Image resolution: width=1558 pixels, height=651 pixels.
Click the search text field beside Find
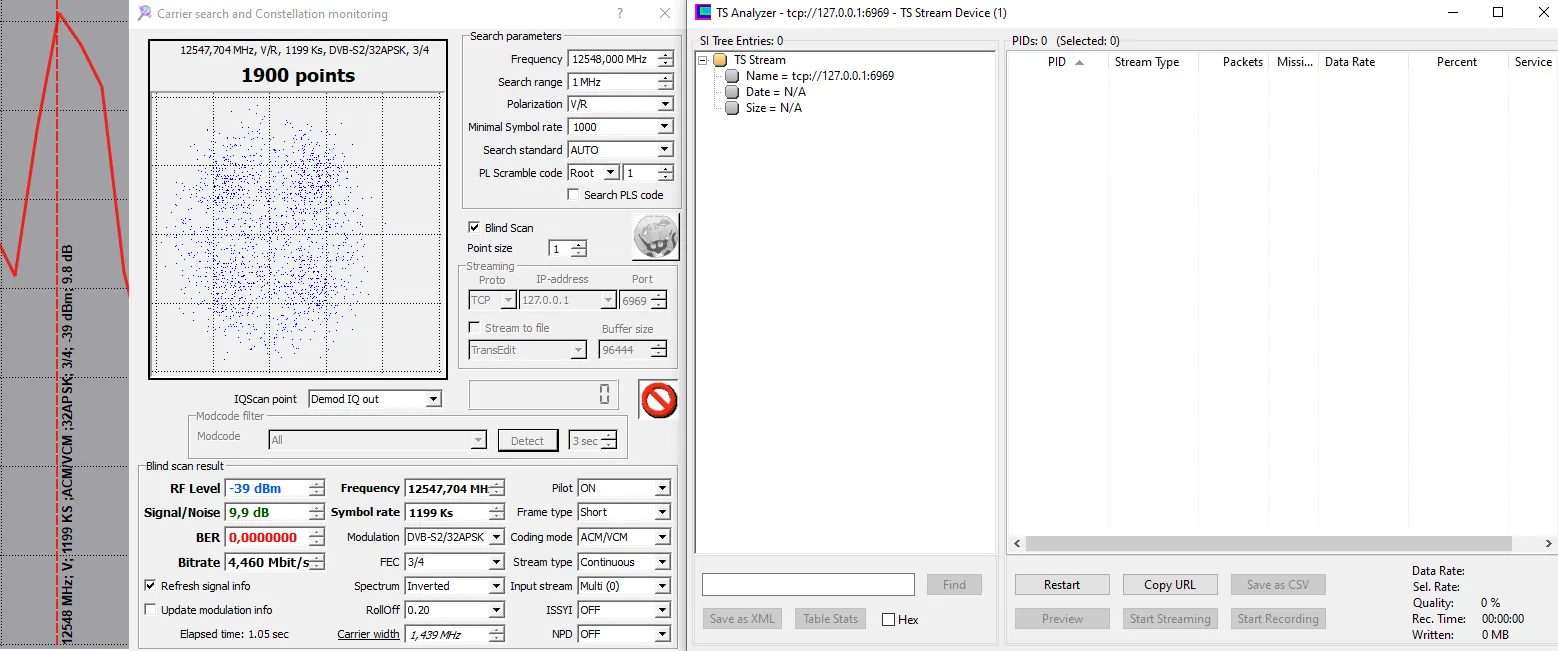click(x=808, y=585)
